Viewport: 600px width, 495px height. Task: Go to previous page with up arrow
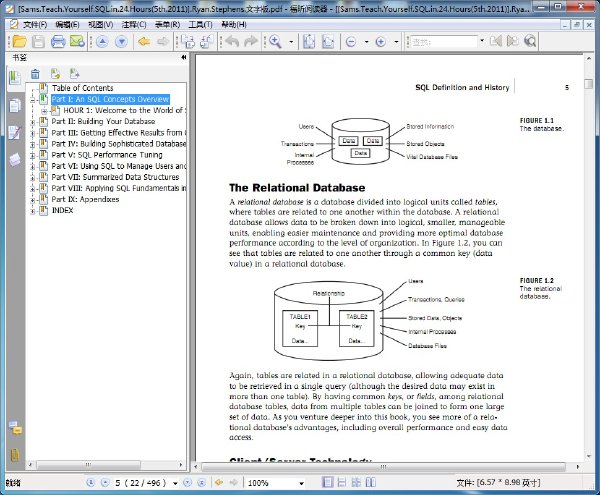click(102, 41)
